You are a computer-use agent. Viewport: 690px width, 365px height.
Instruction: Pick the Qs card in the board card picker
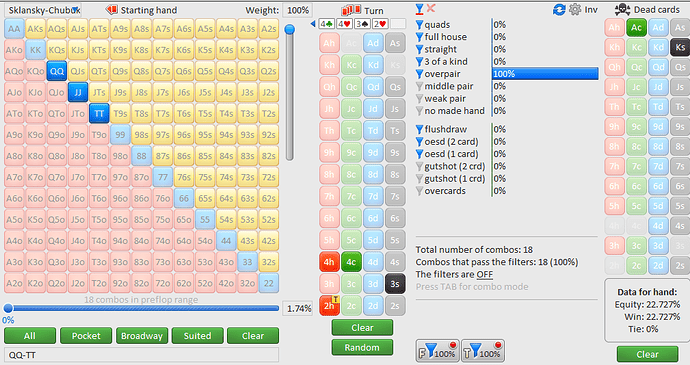395,87
